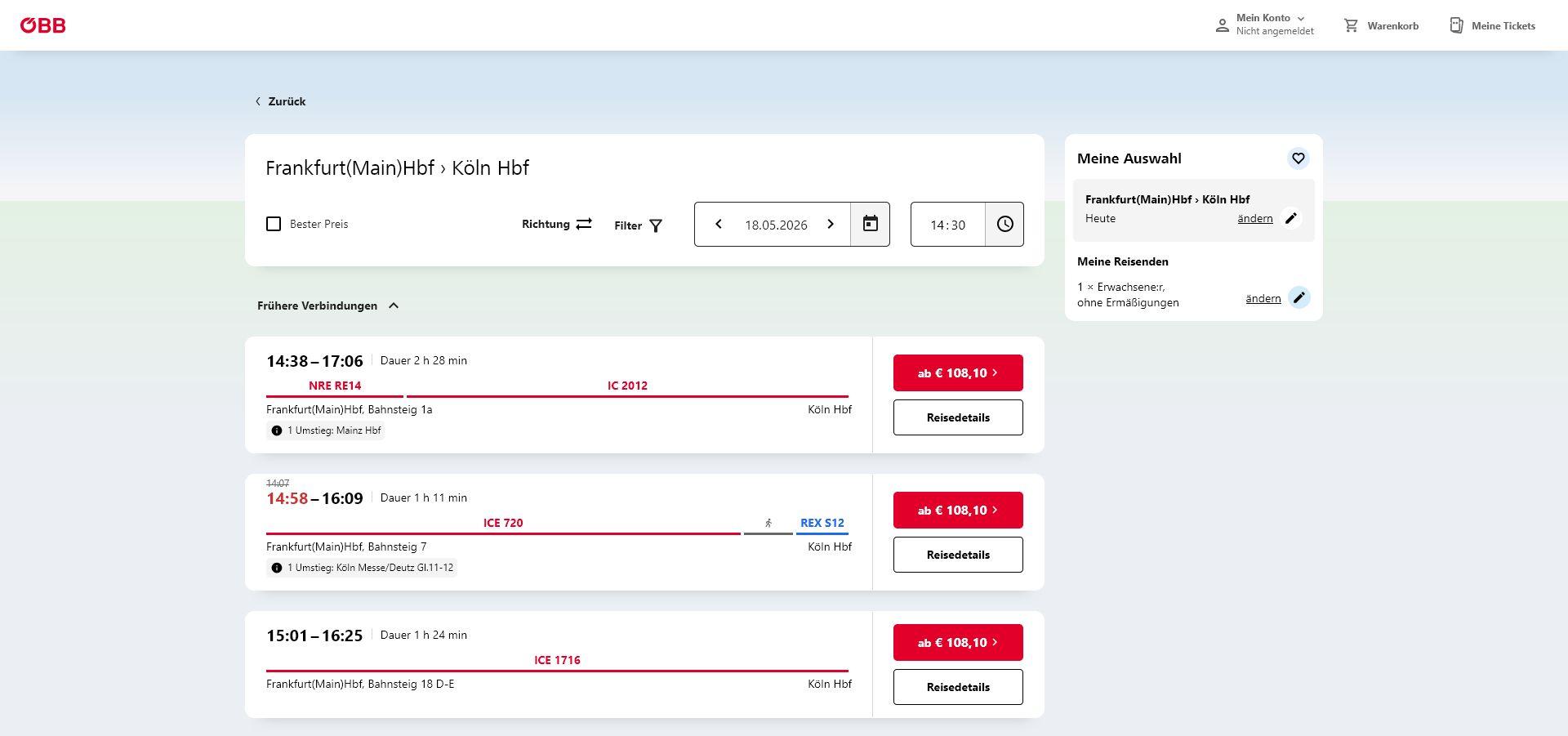This screenshot has height=736, width=1568.
Task: Click the 14:30 time input field
Action: click(948, 225)
